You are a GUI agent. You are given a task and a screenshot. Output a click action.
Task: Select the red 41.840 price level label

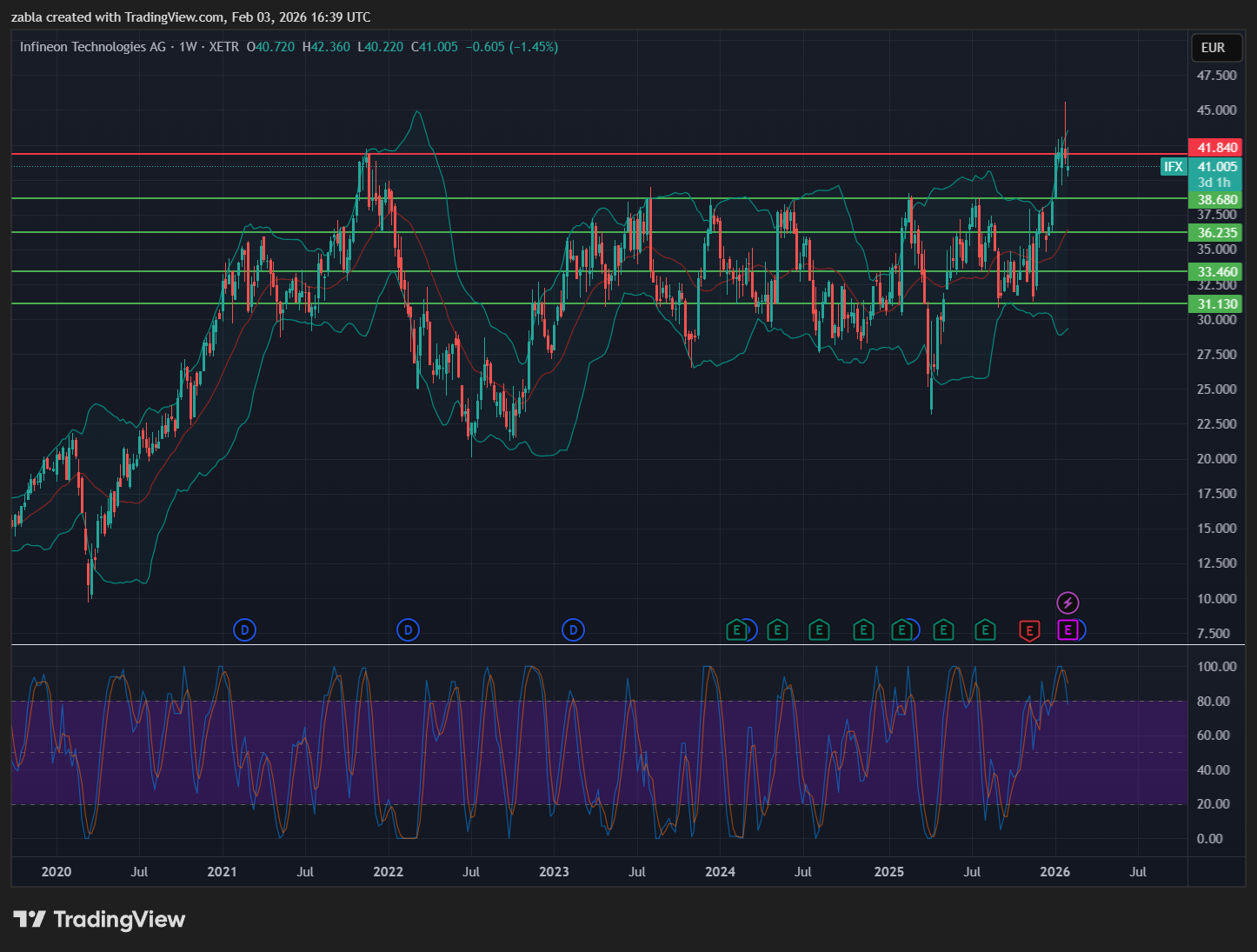[1216, 148]
